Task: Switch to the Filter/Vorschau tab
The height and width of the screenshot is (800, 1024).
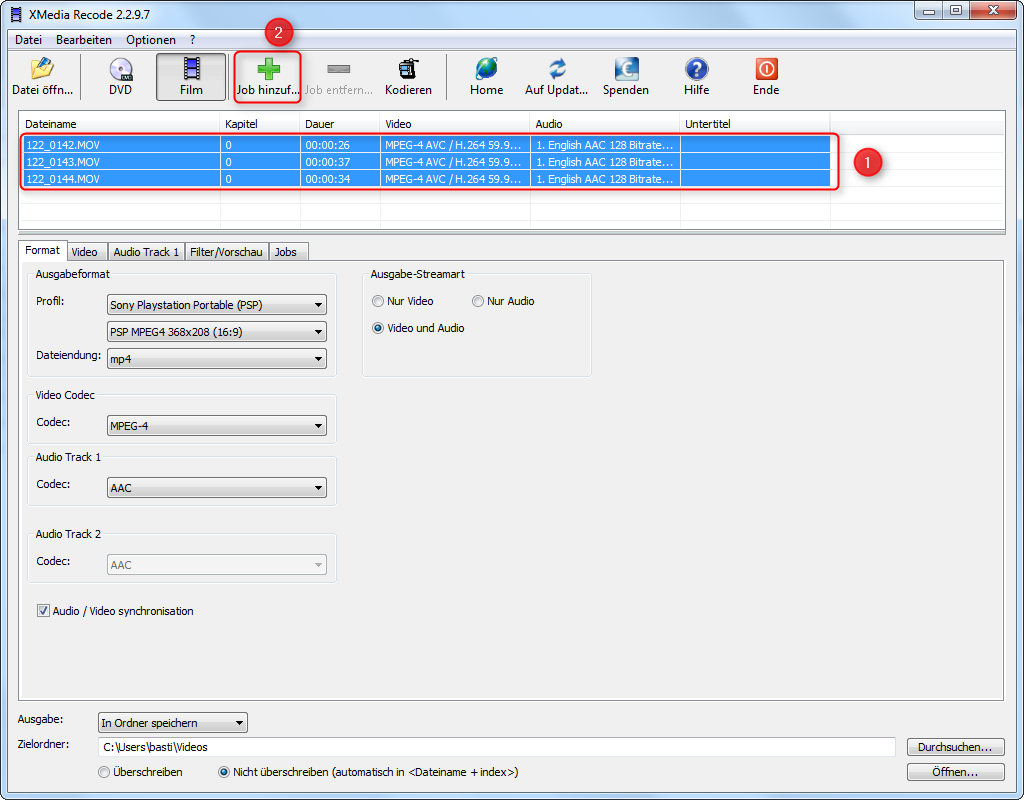Action: point(226,252)
